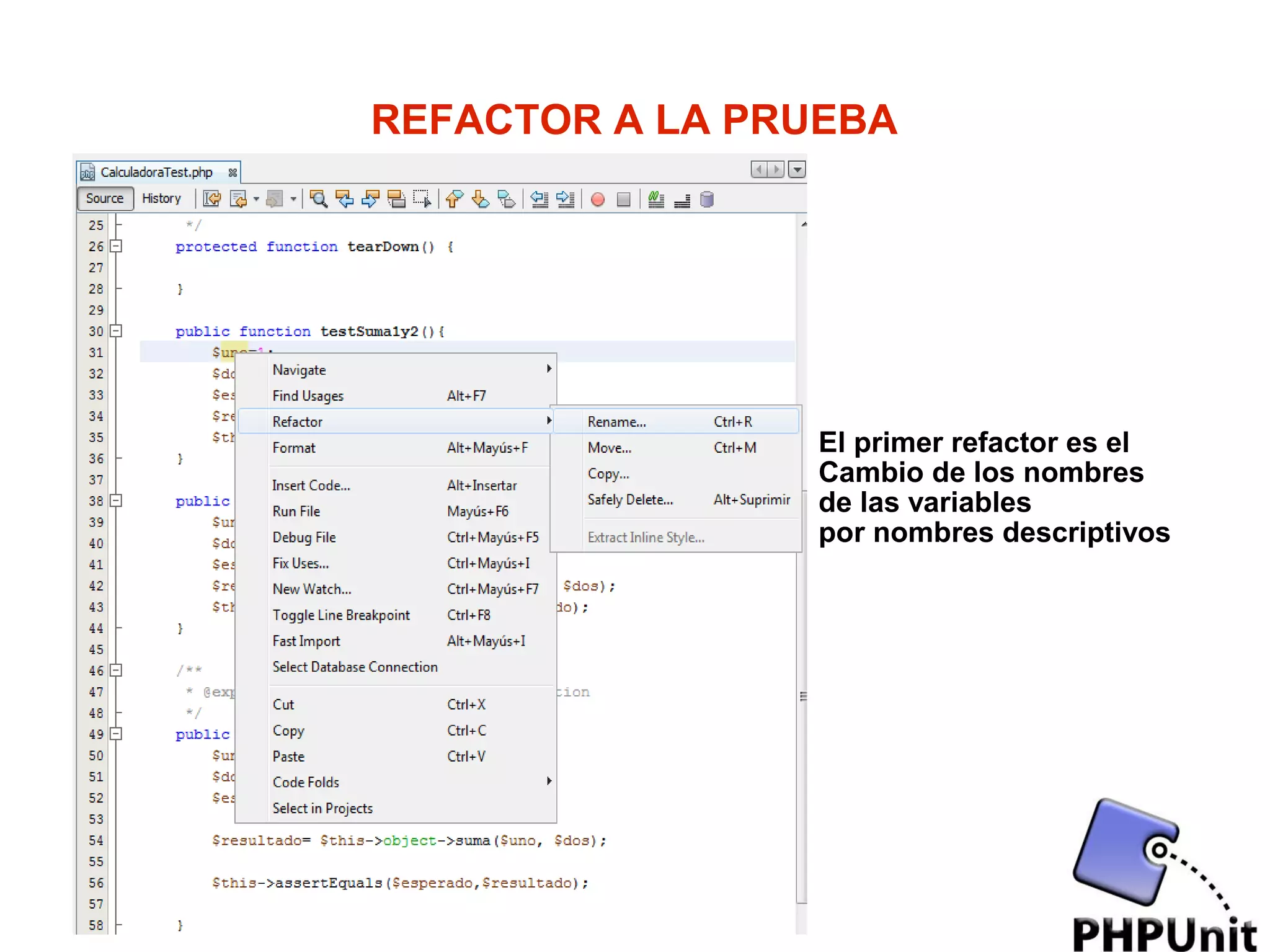The height and width of the screenshot is (952, 1270).
Task: Click the PHP file icon on tab
Action: 87,172
